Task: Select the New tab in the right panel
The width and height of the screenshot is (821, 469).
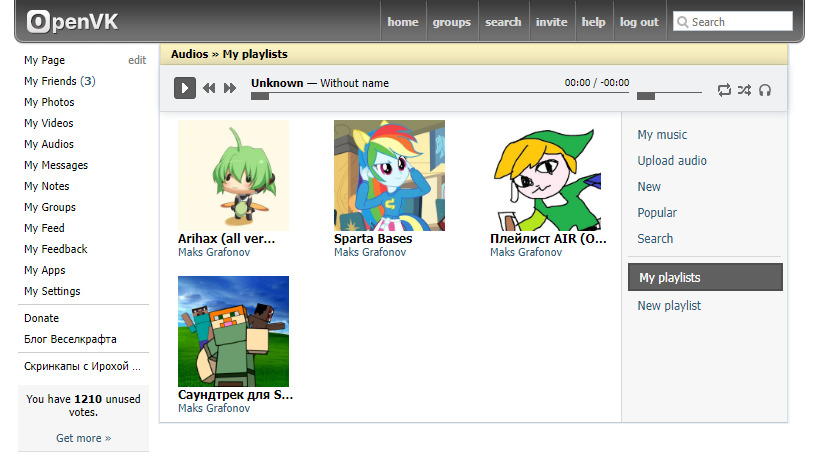Action: coord(649,187)
